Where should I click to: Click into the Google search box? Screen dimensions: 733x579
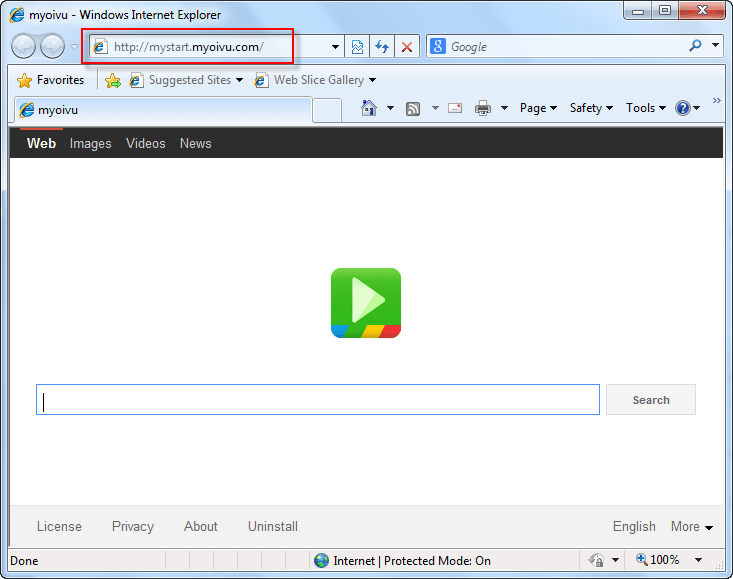click(x=566, y=47)
